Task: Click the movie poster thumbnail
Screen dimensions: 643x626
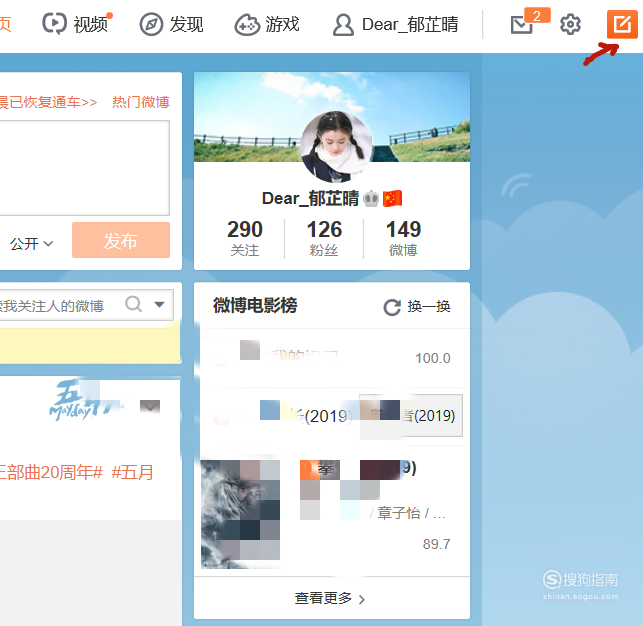Action: pyautogui.click(x=241, y=514)
